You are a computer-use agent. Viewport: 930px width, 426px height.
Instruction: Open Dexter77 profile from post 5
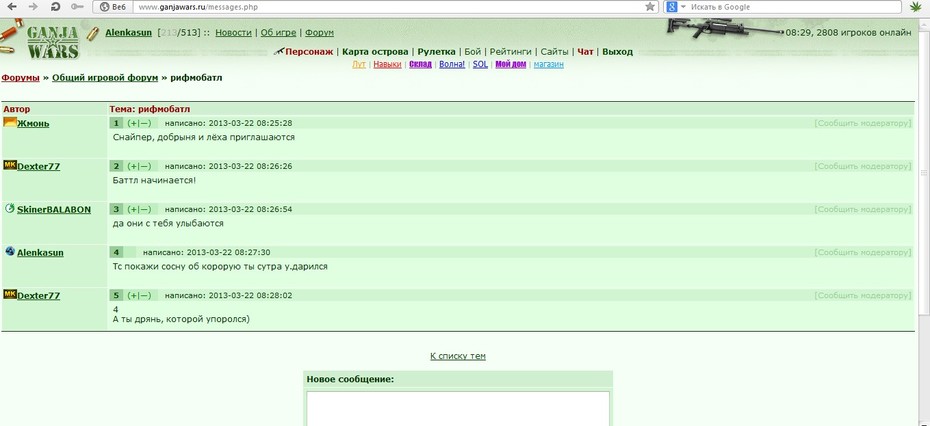39,295
